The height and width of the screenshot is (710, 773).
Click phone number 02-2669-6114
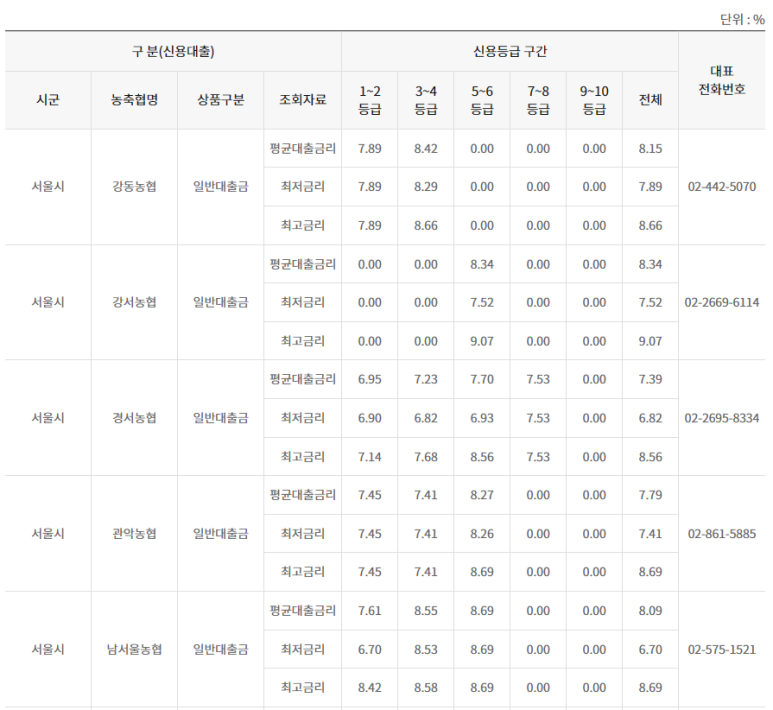click(722, 302)
